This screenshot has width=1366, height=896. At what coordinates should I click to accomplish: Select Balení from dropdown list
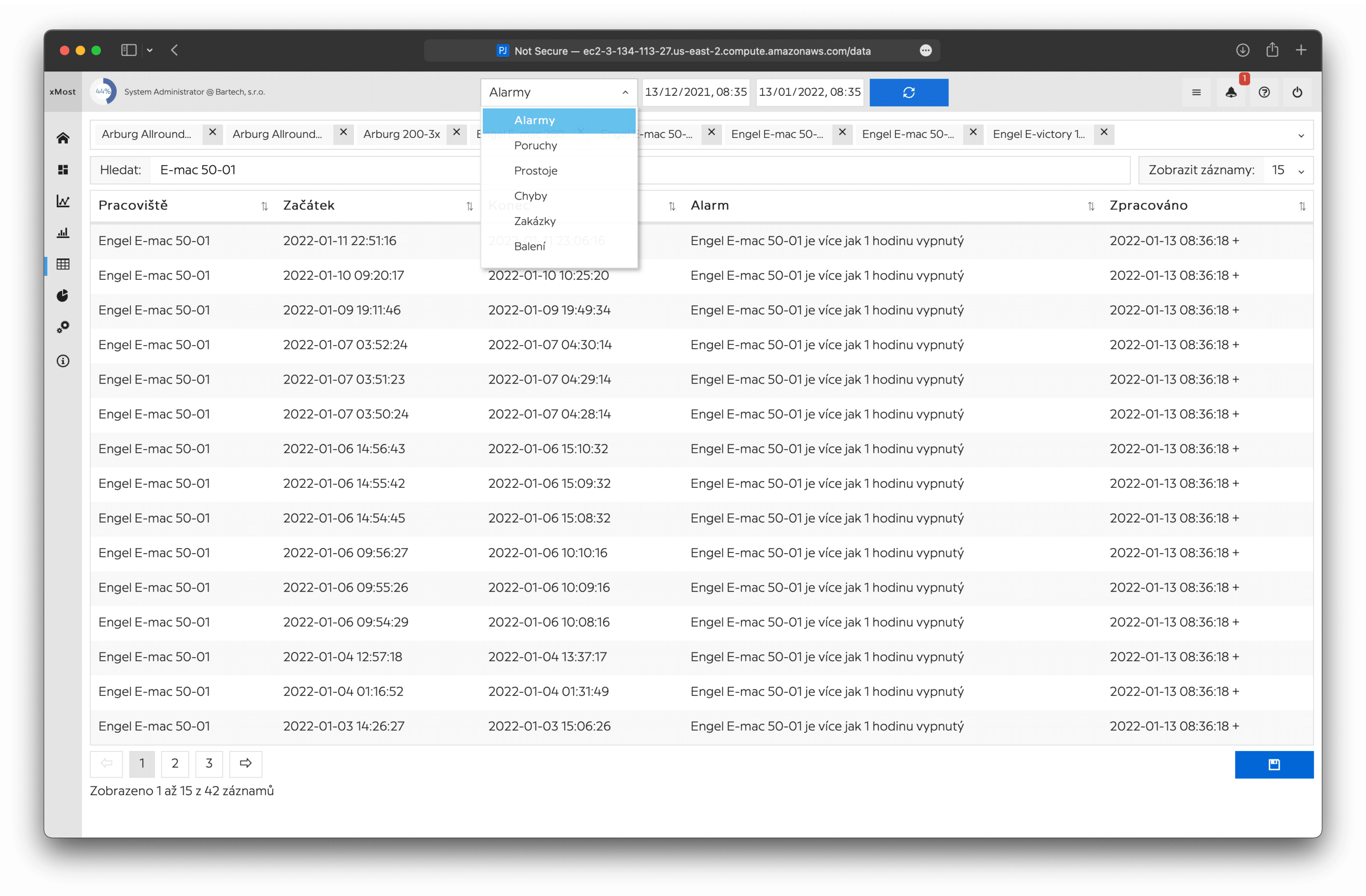559,247
